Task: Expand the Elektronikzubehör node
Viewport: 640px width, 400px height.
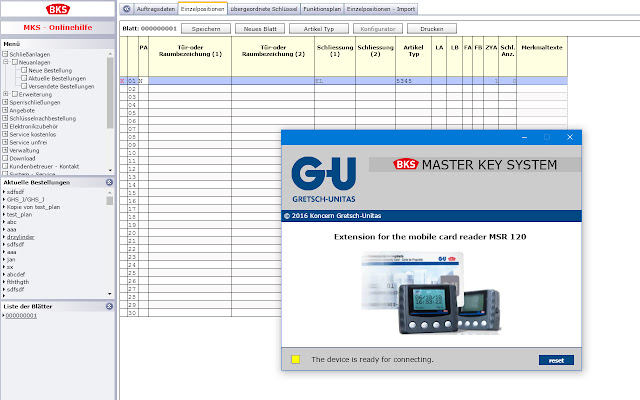Action: tap(5, 126)
